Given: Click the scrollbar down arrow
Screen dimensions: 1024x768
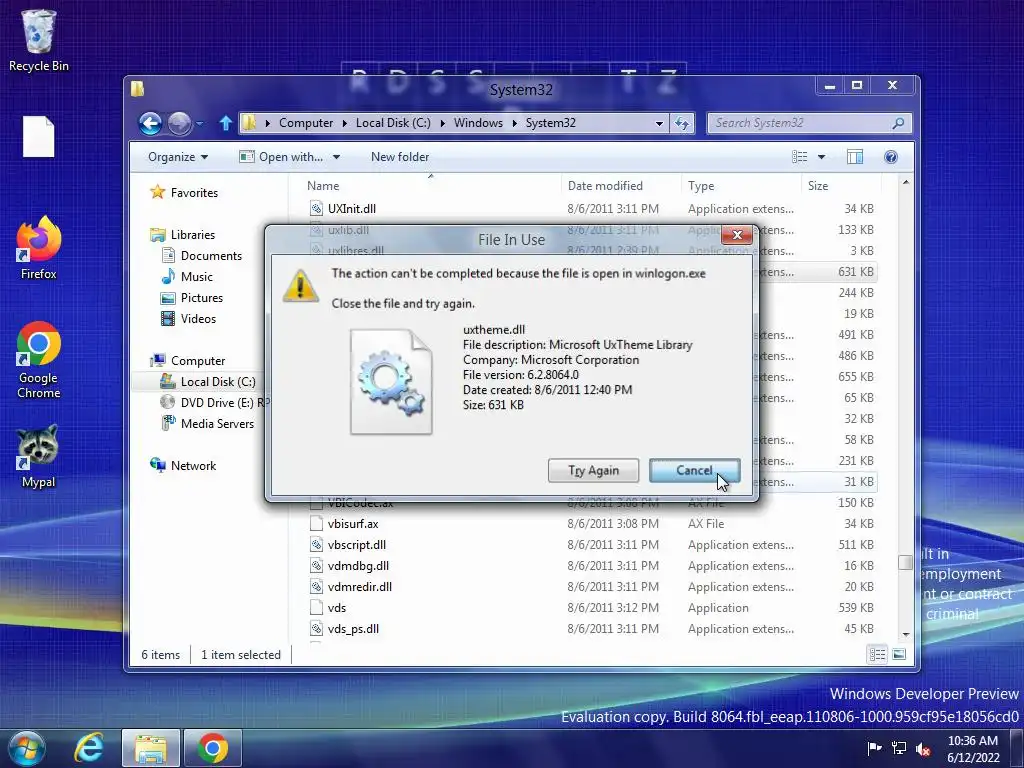Looking at the screenshot, I should pyautogui.click(x=905, y=635).
